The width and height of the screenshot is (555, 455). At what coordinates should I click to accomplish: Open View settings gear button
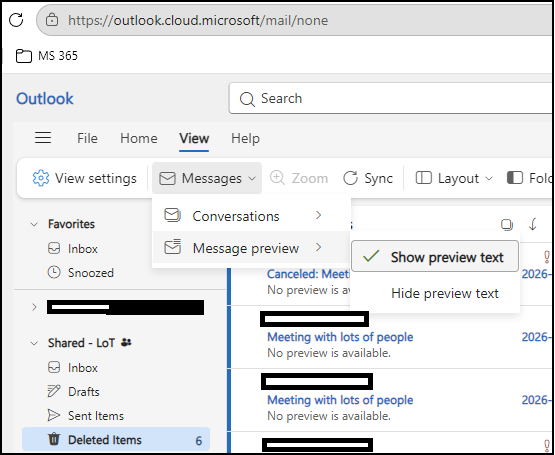(x=84, y=178)
